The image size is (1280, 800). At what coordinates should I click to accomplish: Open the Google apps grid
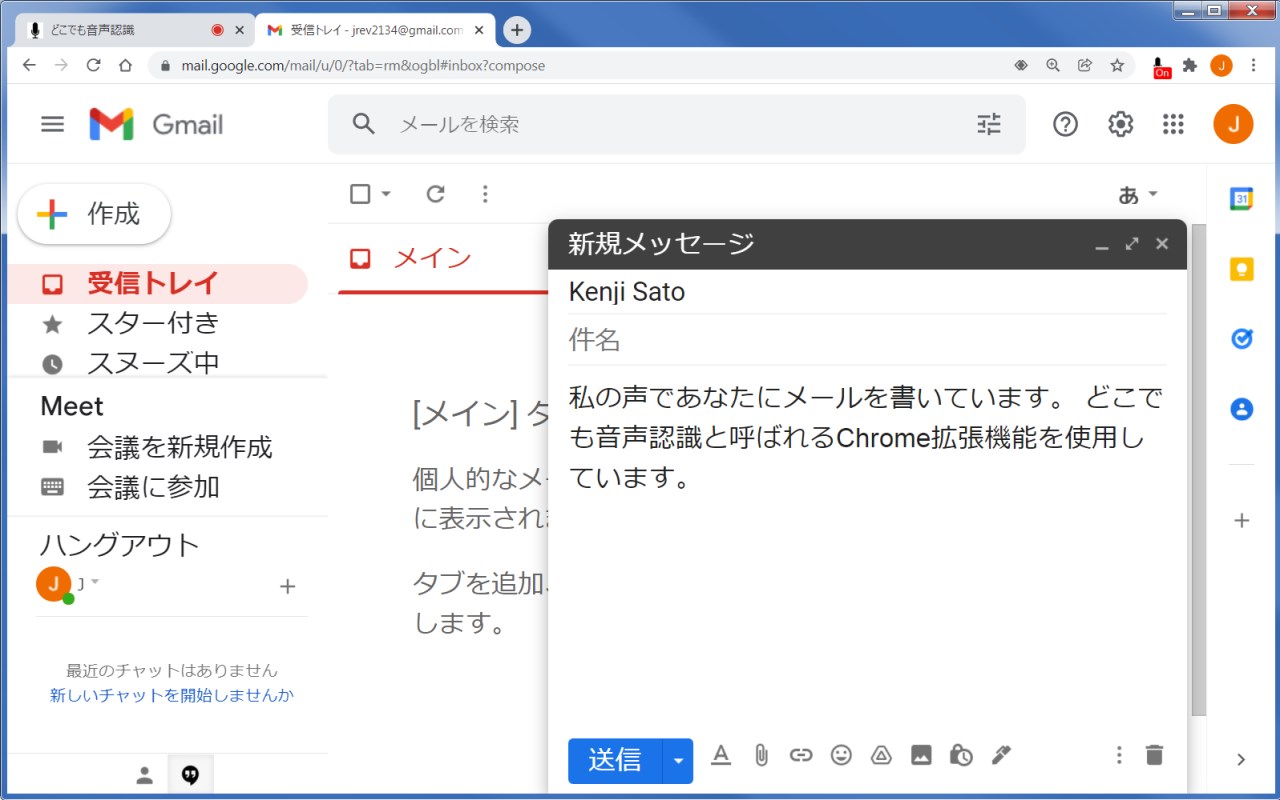pyautogui.click(x=1173, y=124)
